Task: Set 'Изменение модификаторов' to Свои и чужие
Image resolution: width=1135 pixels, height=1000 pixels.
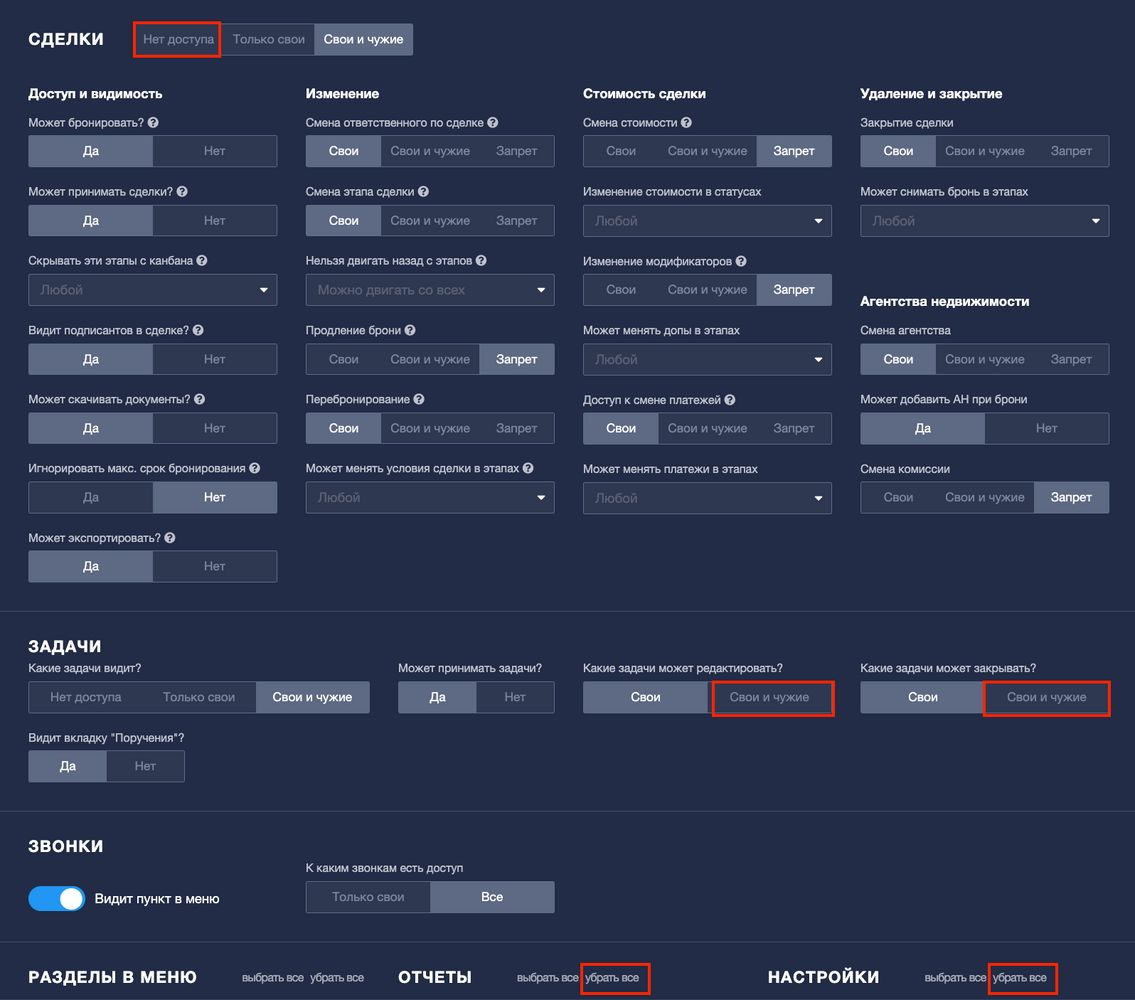Action: [x=707, y=289]
